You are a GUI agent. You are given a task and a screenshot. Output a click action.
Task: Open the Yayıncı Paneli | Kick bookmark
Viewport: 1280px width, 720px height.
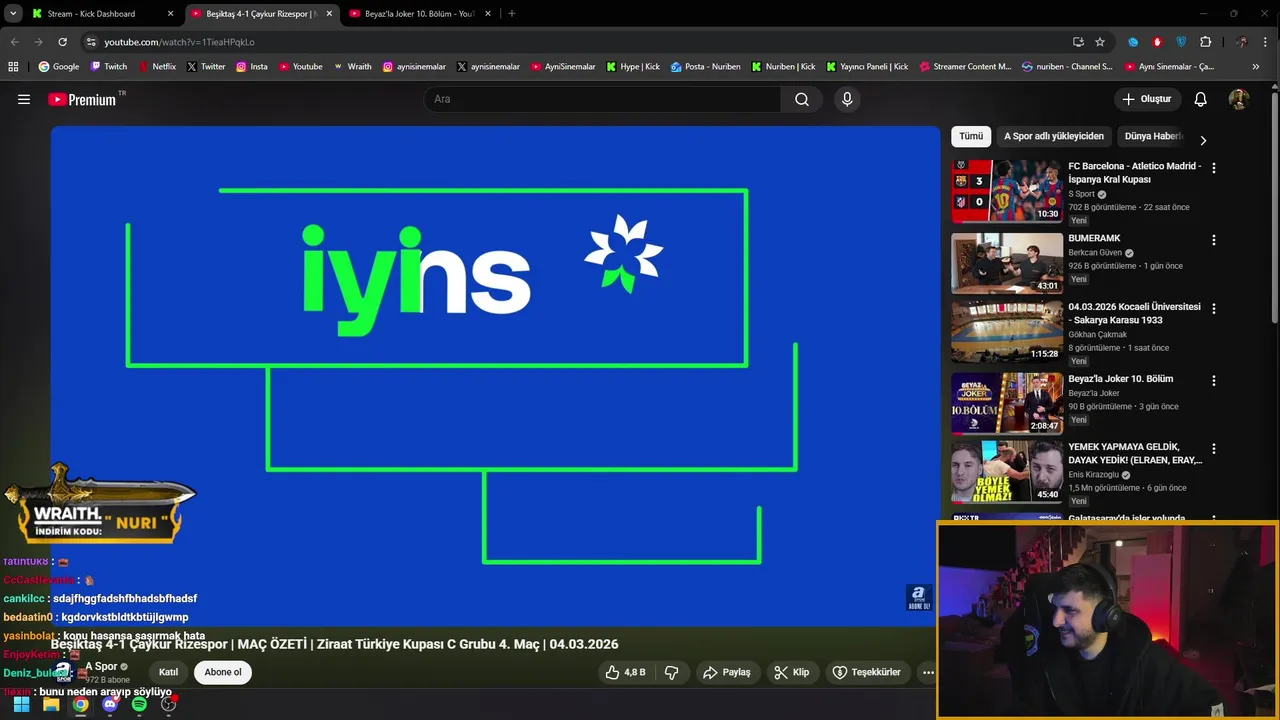[866, 67]
